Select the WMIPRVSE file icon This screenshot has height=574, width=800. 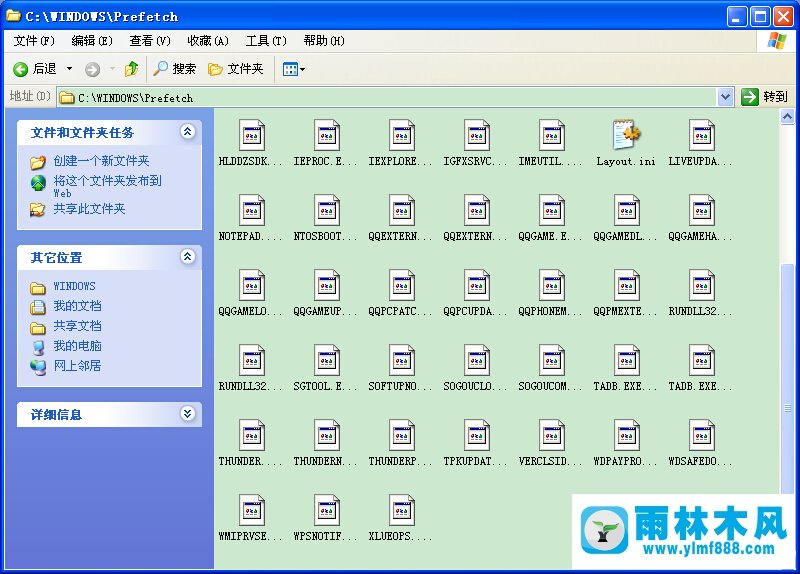coord(252,510)
